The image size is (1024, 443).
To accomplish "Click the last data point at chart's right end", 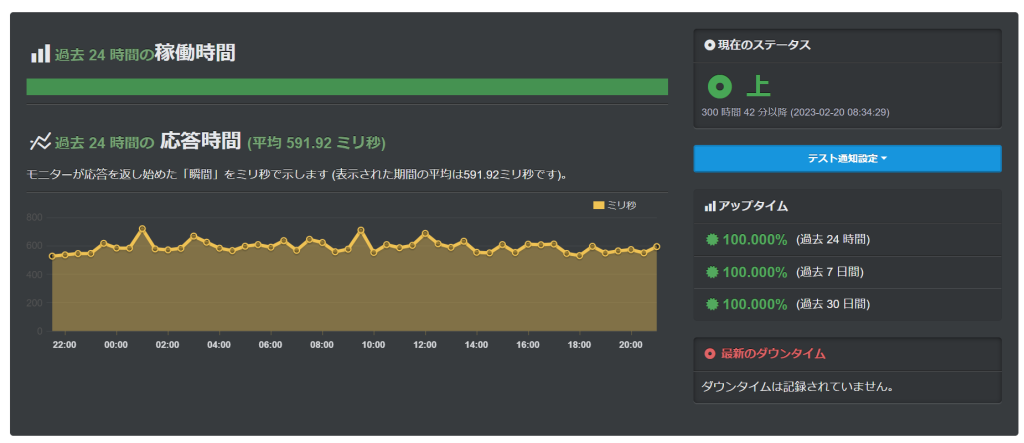I will pos(657,246).
